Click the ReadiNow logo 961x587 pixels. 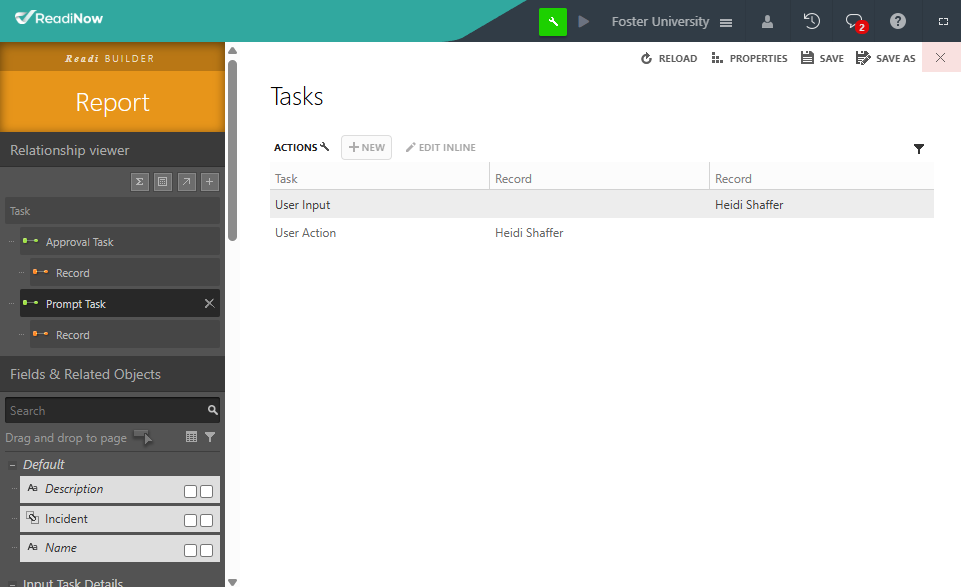[59, 18]
